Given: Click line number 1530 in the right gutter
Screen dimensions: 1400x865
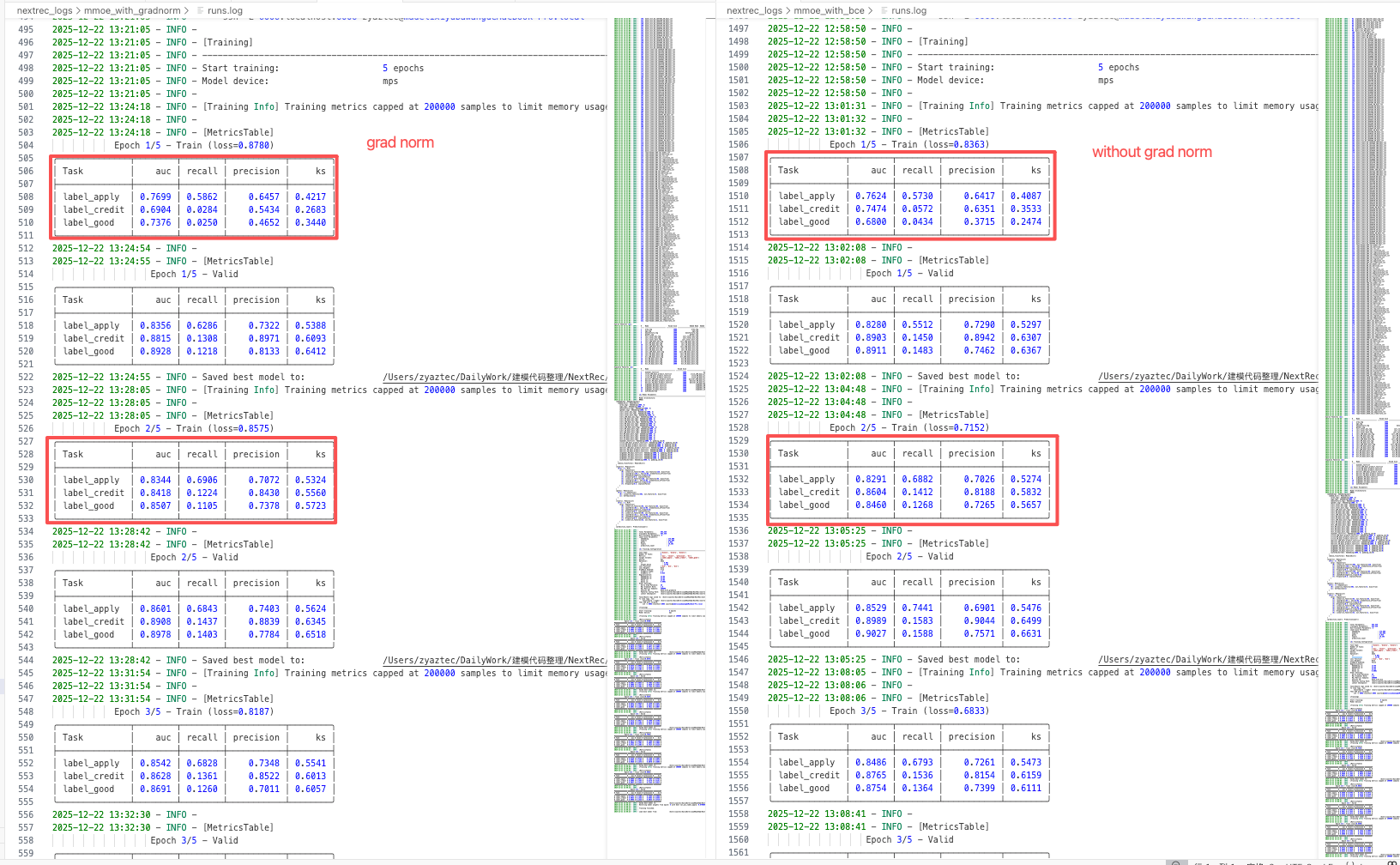Looking at the screenshot, I should point(738,453).
